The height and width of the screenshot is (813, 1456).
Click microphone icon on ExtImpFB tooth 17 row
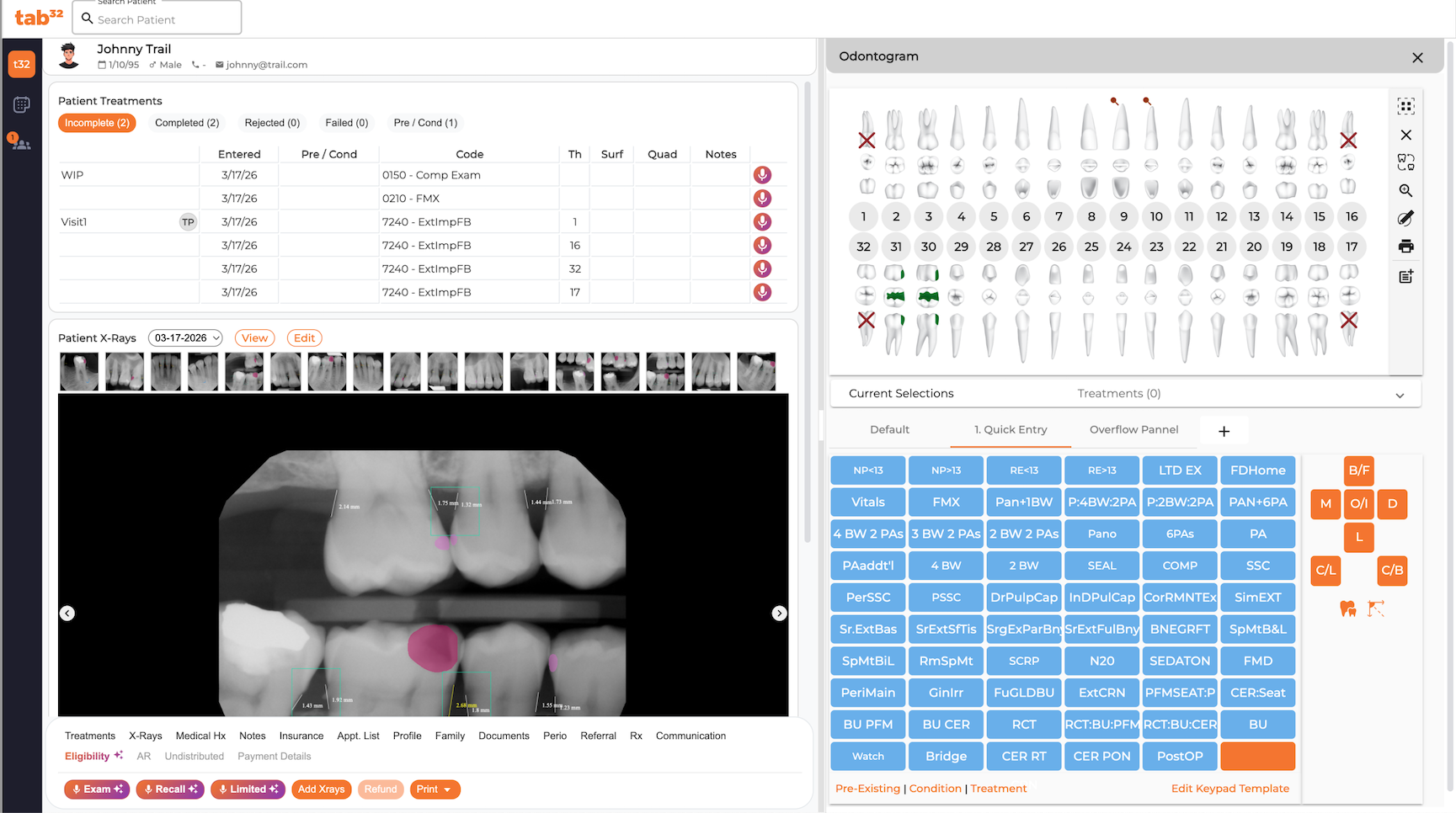point(762,292)
